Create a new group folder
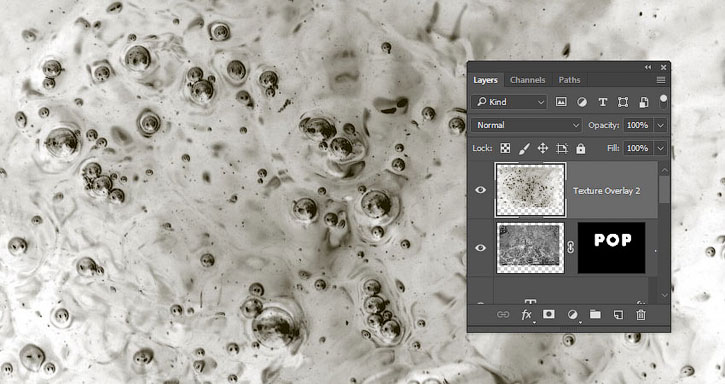Screen dimensions: 725x384 595,314
